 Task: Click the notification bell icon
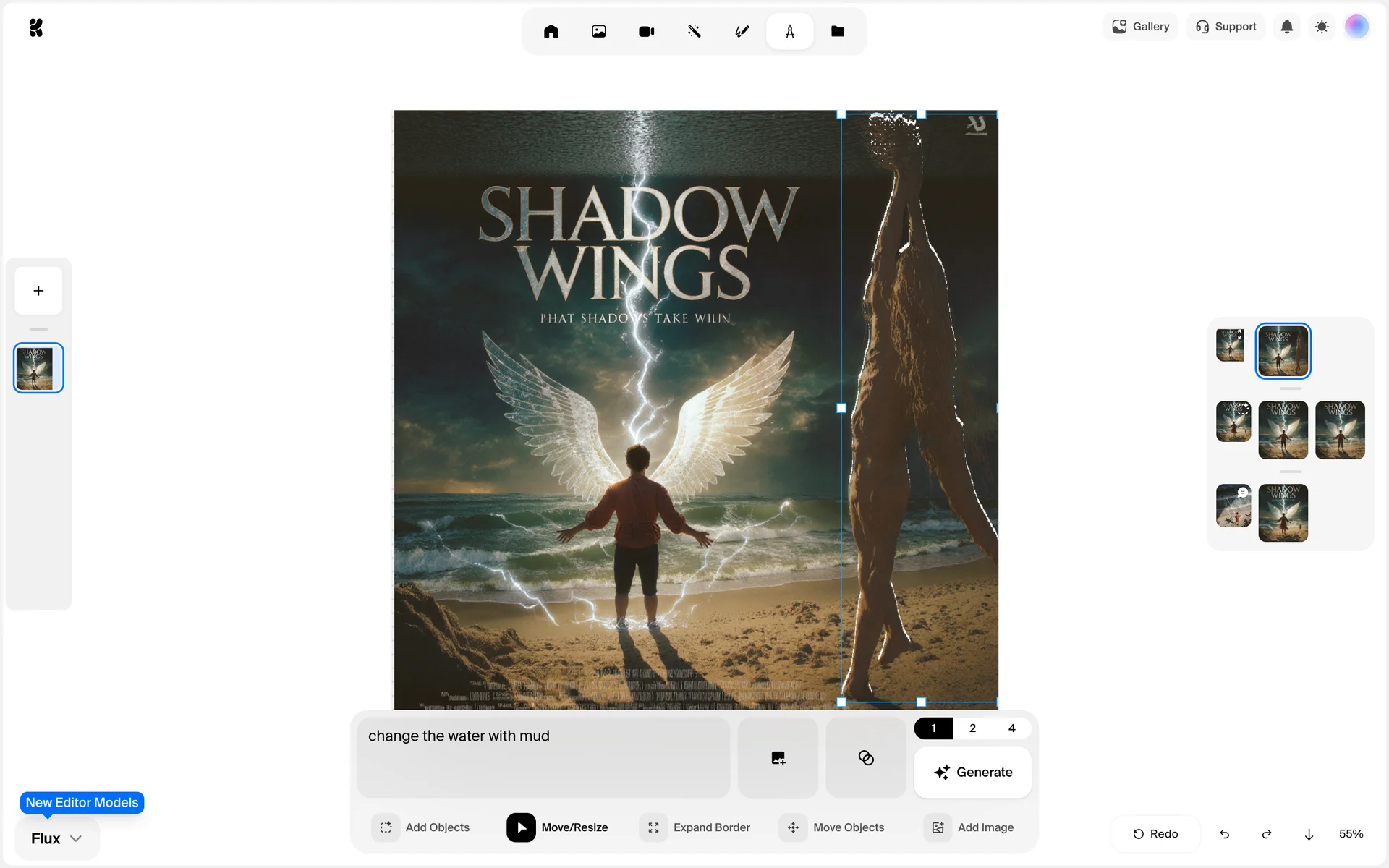point(1286,27)
